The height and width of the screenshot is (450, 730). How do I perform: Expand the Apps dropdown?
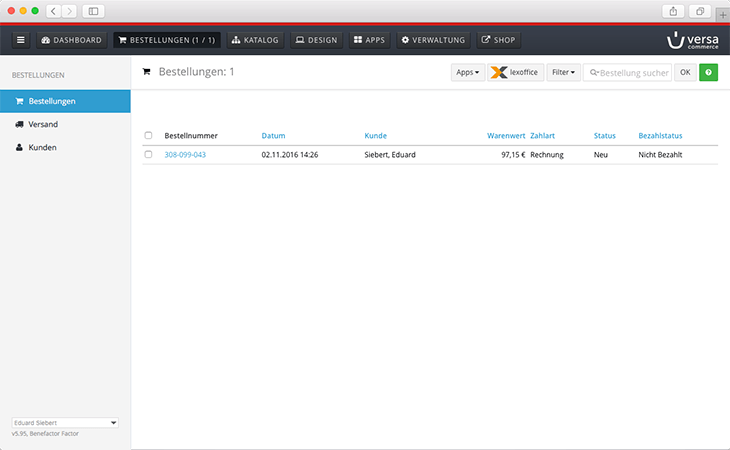[x=467, y=72]
